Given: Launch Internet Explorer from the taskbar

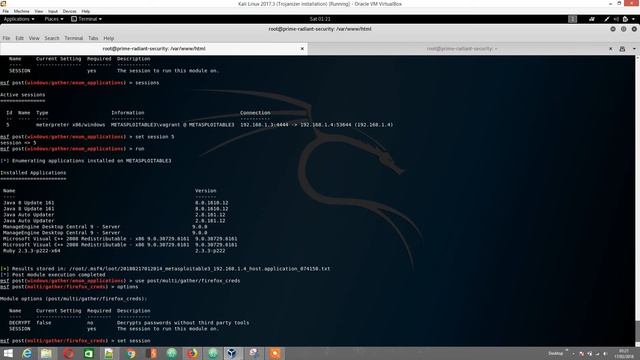Looking at the screenshot, I should 27,353.
